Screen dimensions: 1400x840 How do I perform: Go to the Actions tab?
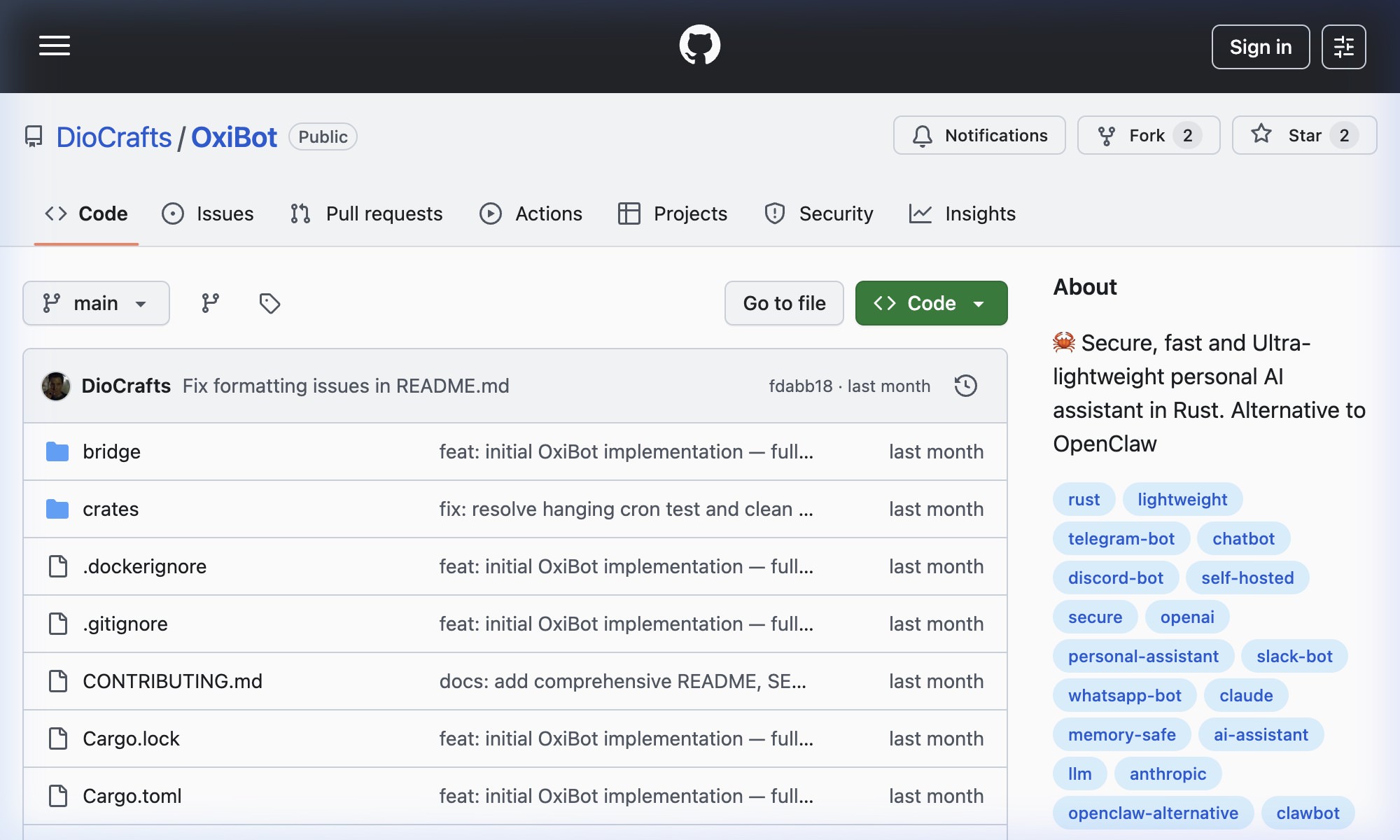click(531, 213)
